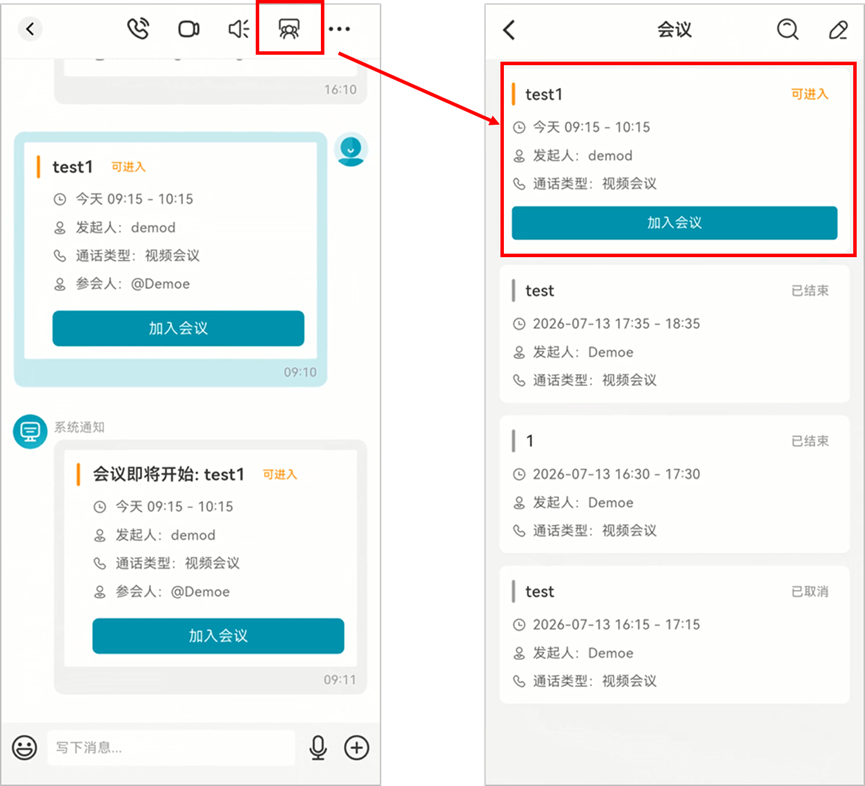Image resolution: width=865 pixels, height=786 pixels.
Task: Click 加入会议 in the 会议 list test1 card
Action: 675,223
